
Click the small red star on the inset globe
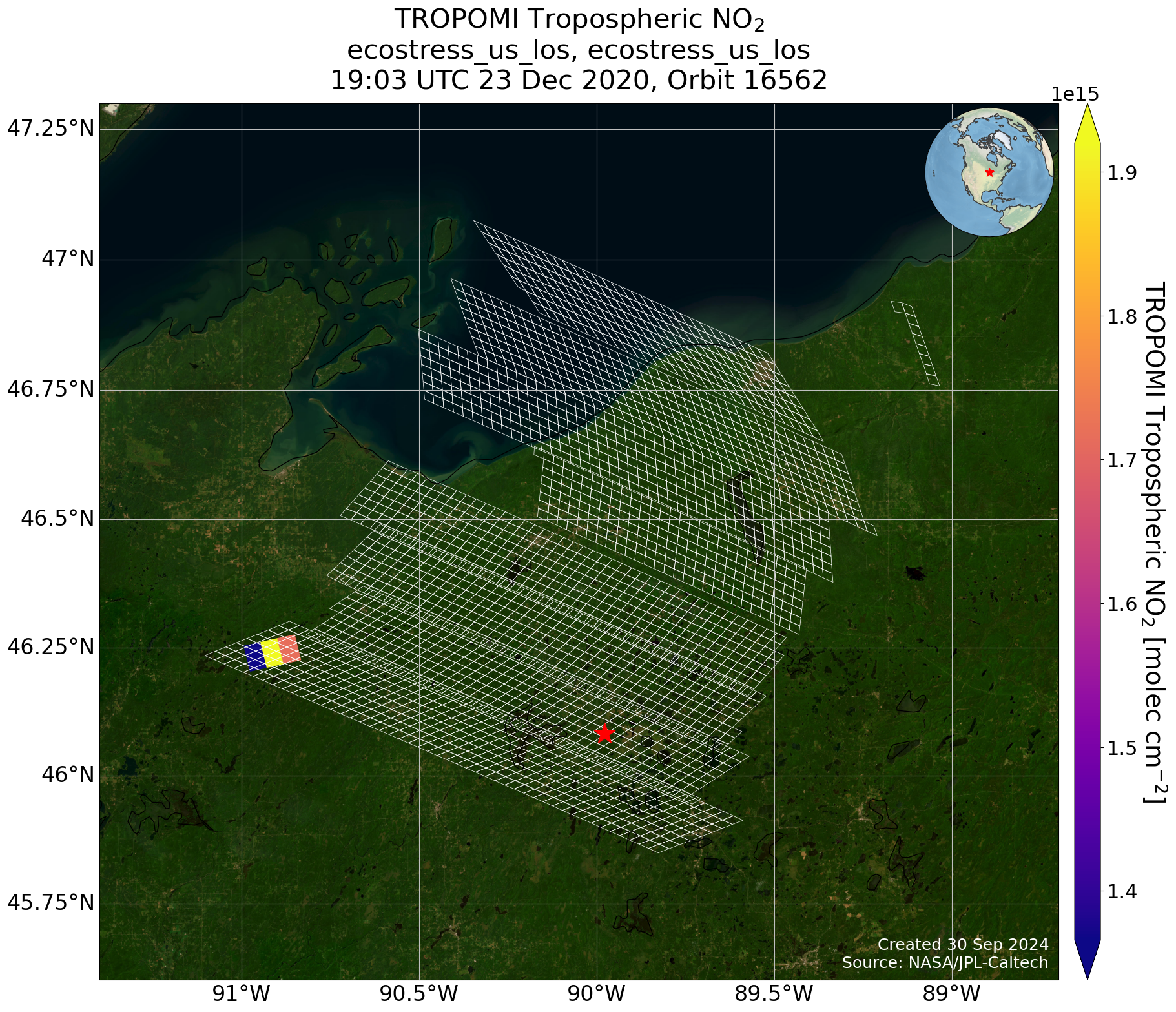point(989,172)
